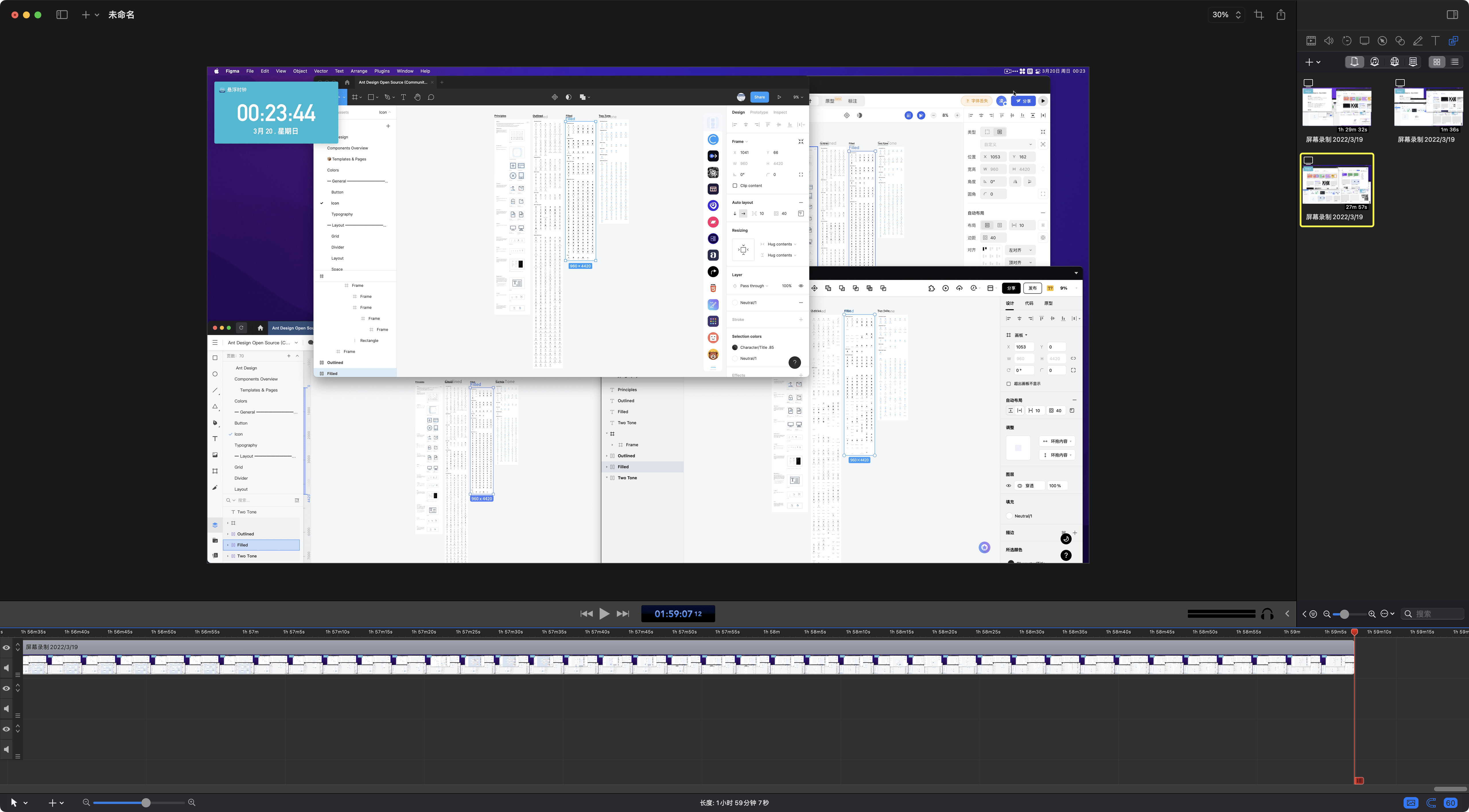The height and width of the screenshot is (812, 1469).
Task: Select the canvas crop tool icon
Action: click(1259, 15)
